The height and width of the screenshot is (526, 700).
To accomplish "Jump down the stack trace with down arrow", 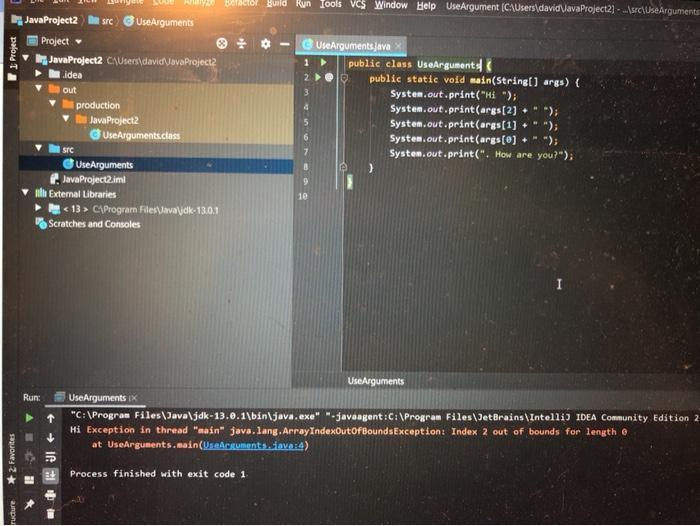I will 50,438.
